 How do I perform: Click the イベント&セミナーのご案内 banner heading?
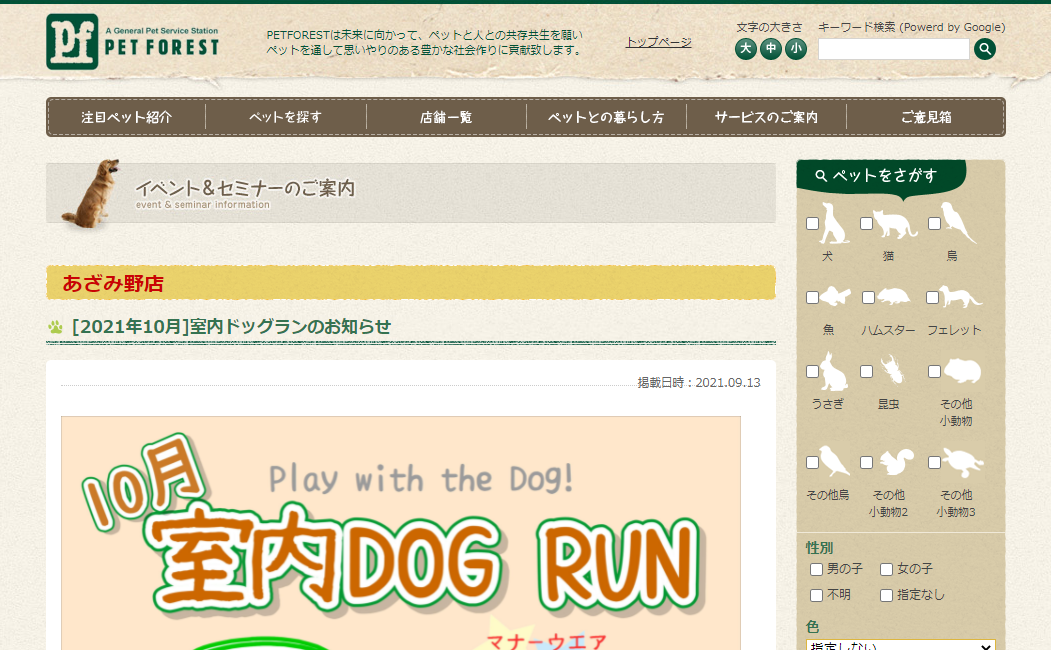[x=245, y=188]
